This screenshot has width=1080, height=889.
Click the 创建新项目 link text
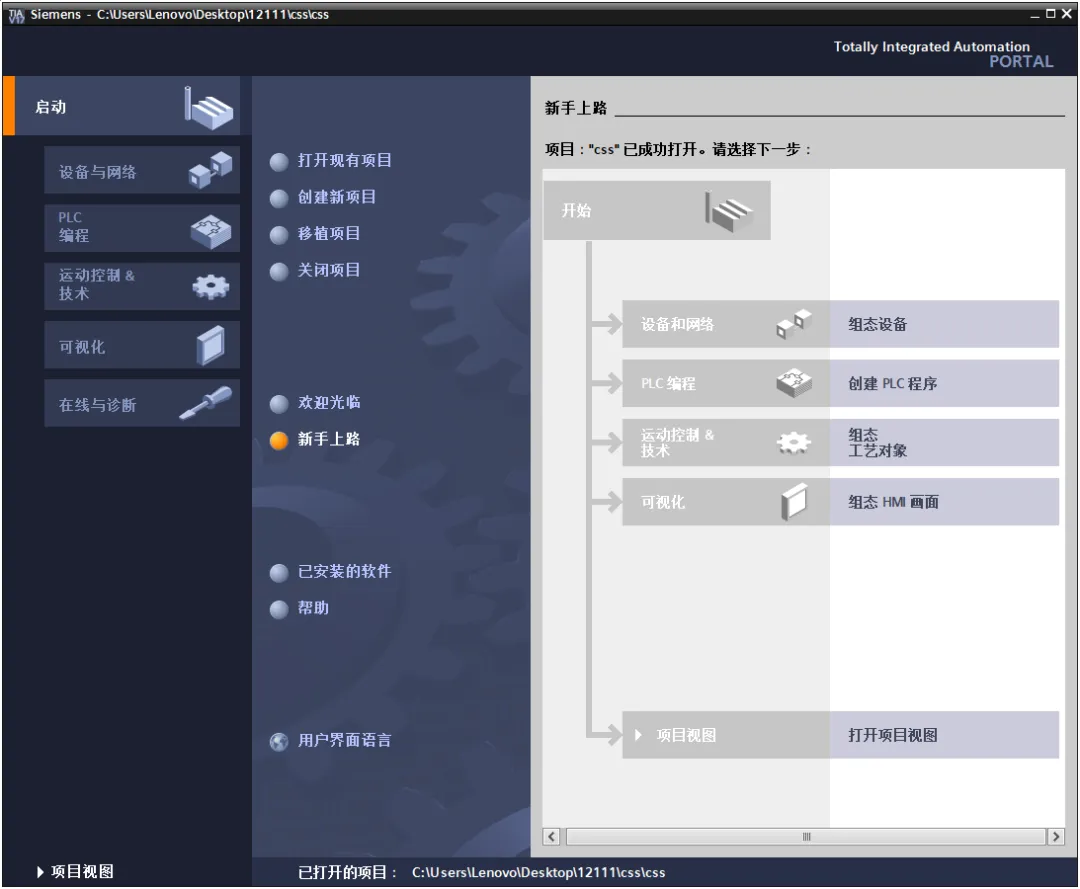tap(337, 197)
